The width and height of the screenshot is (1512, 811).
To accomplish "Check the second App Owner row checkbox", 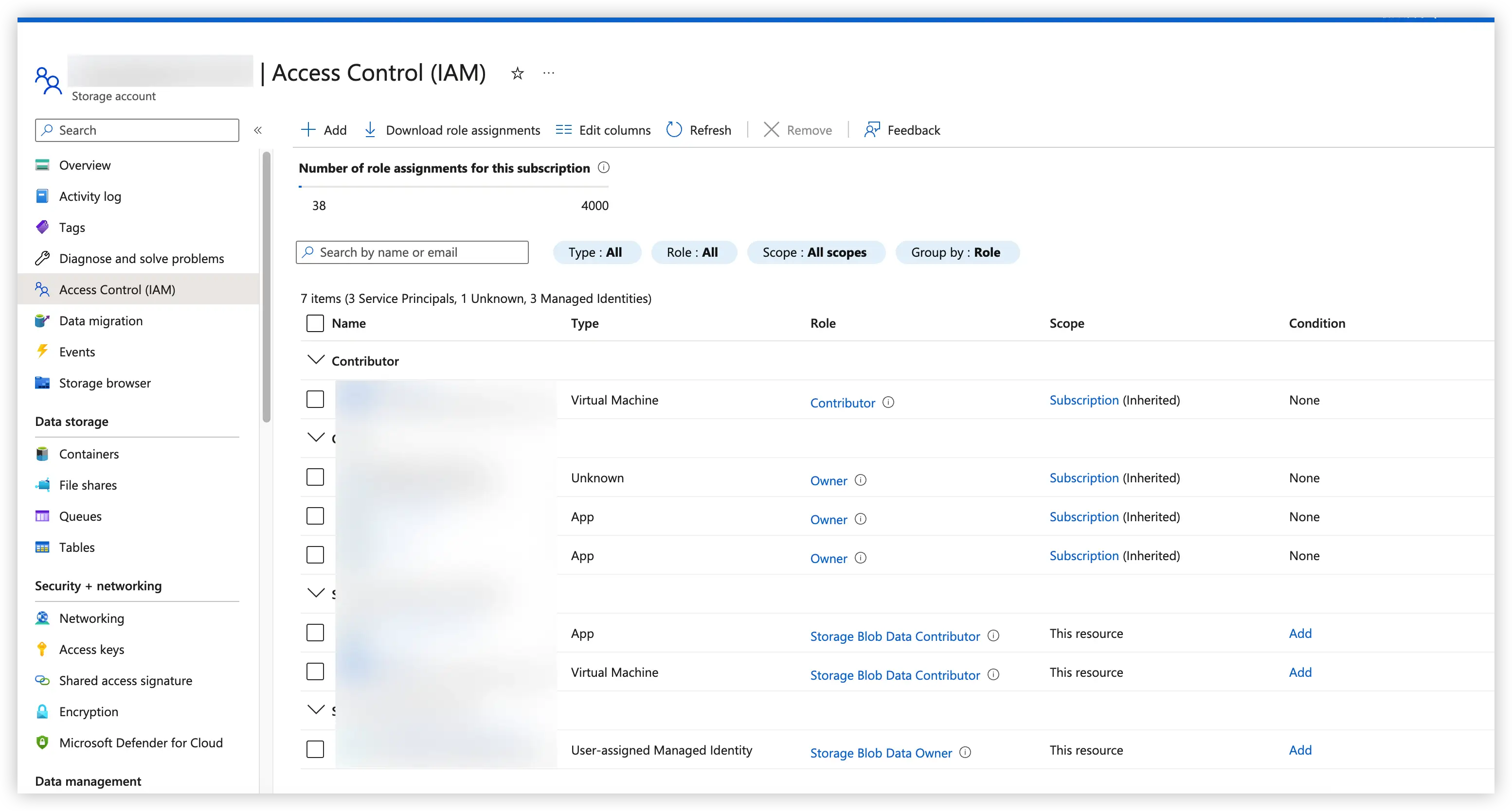I will coord(315,555).
